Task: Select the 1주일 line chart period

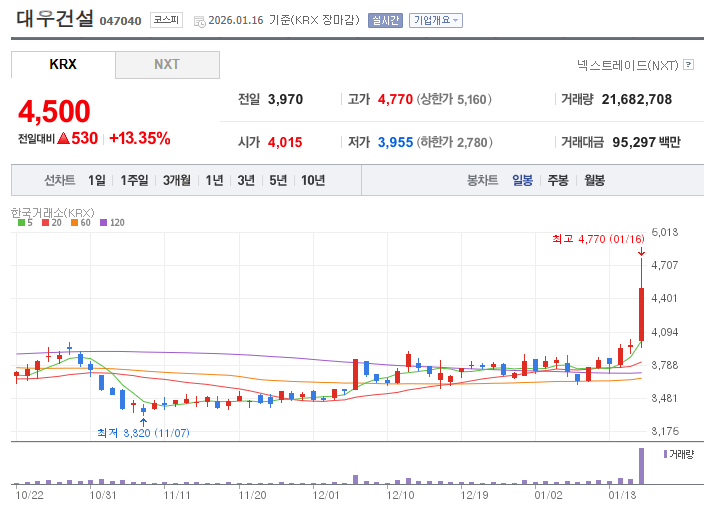Action: [134, 180]
